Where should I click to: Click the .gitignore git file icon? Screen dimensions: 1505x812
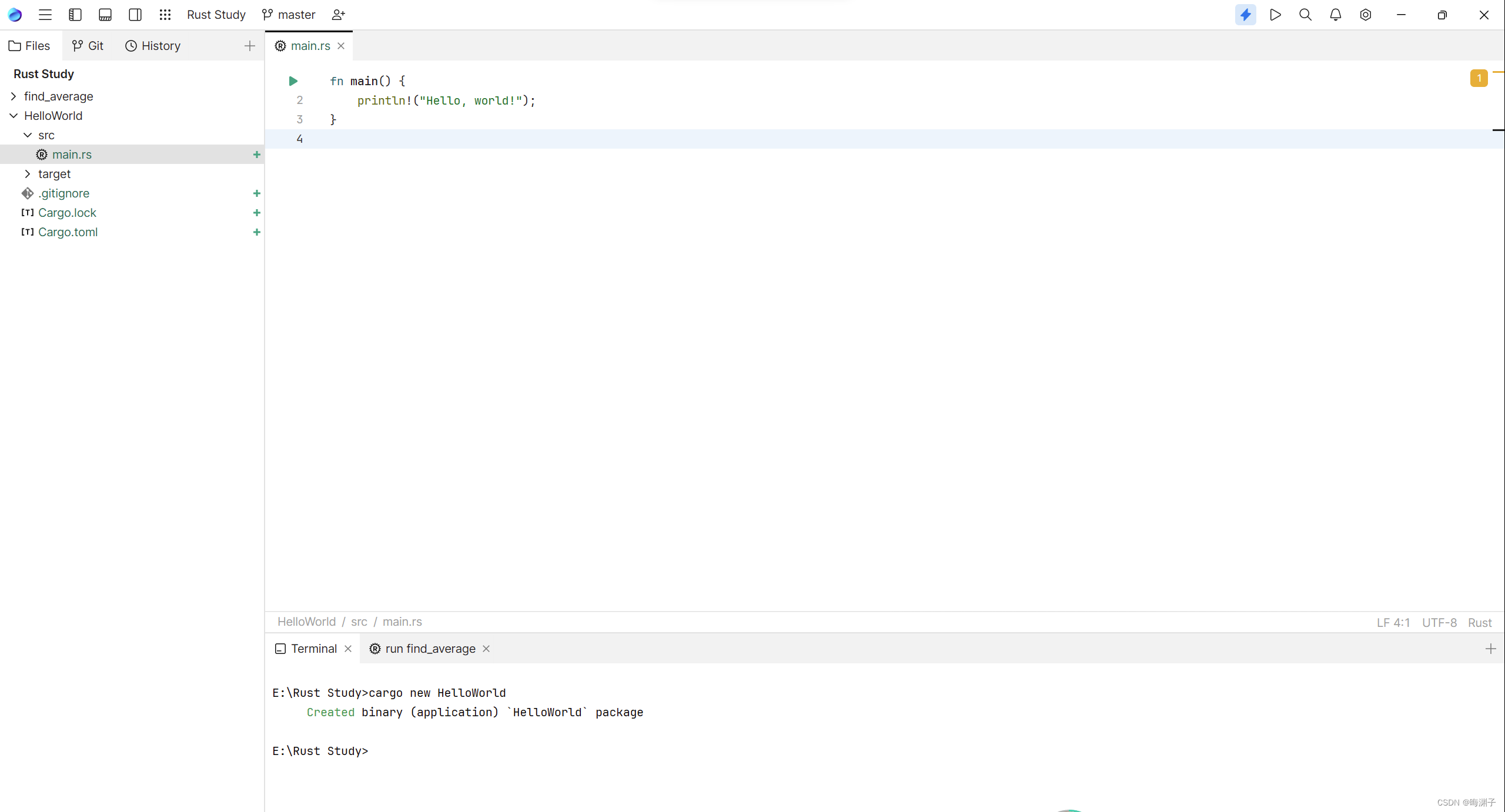(x=28, y=193)
